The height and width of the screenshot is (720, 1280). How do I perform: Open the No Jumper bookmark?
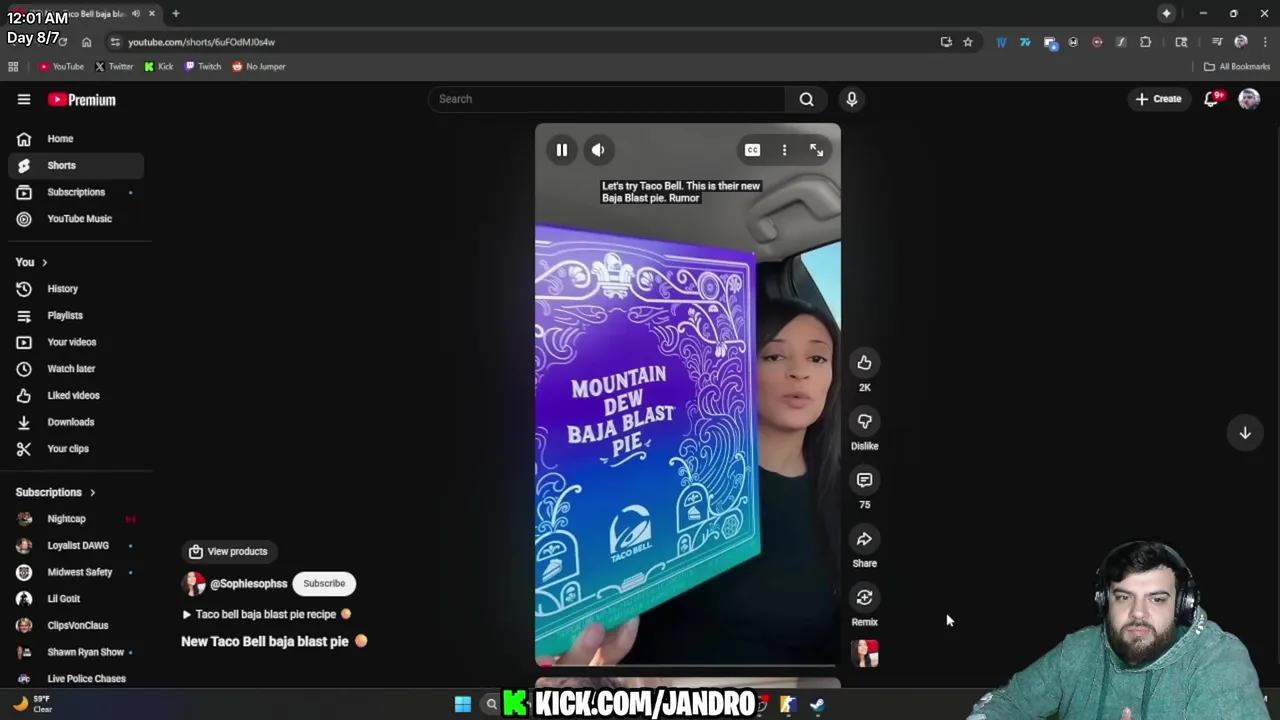click(259, 67)
